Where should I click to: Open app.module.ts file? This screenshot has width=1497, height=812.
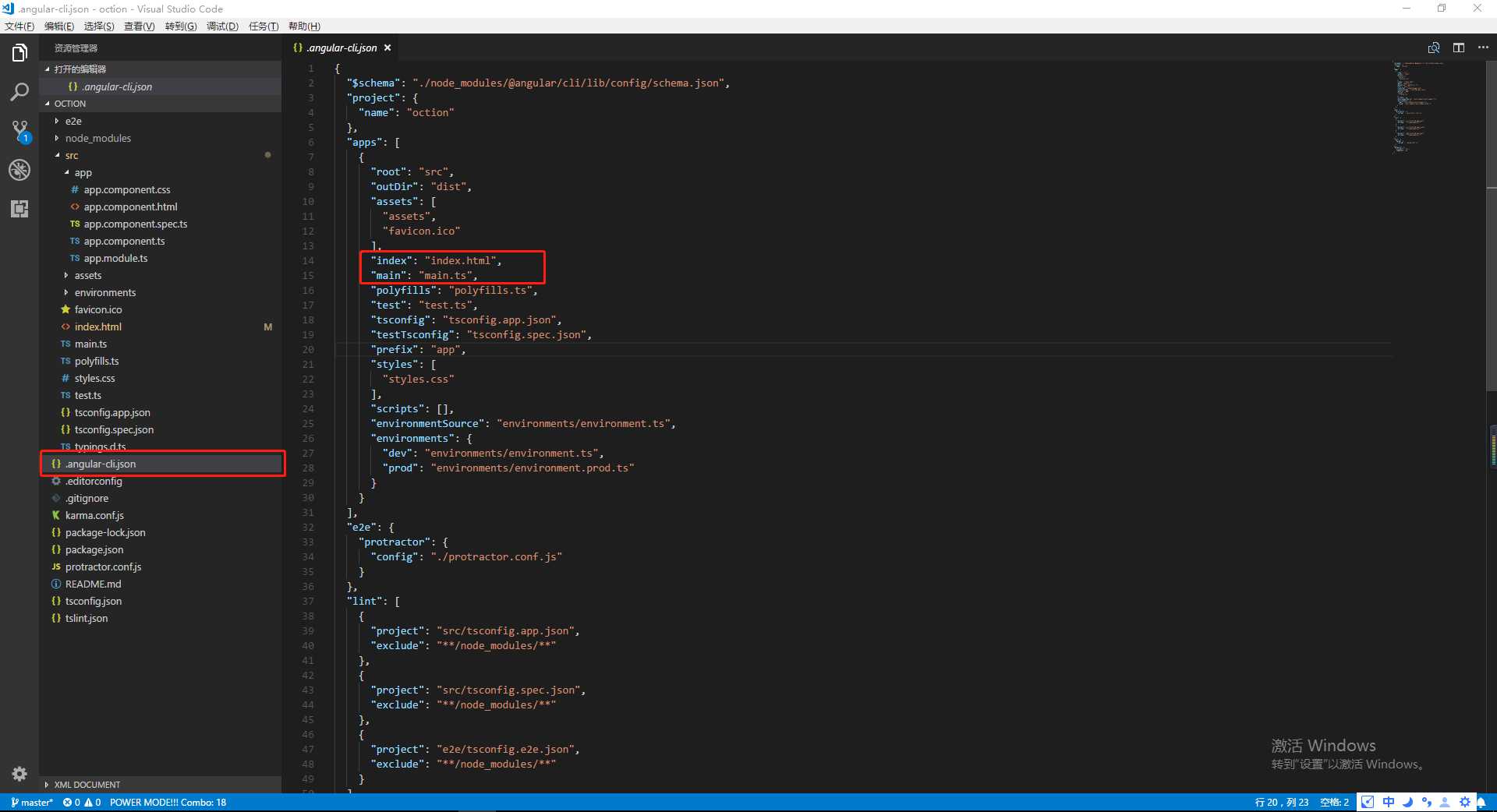click(x=161, y=258)
